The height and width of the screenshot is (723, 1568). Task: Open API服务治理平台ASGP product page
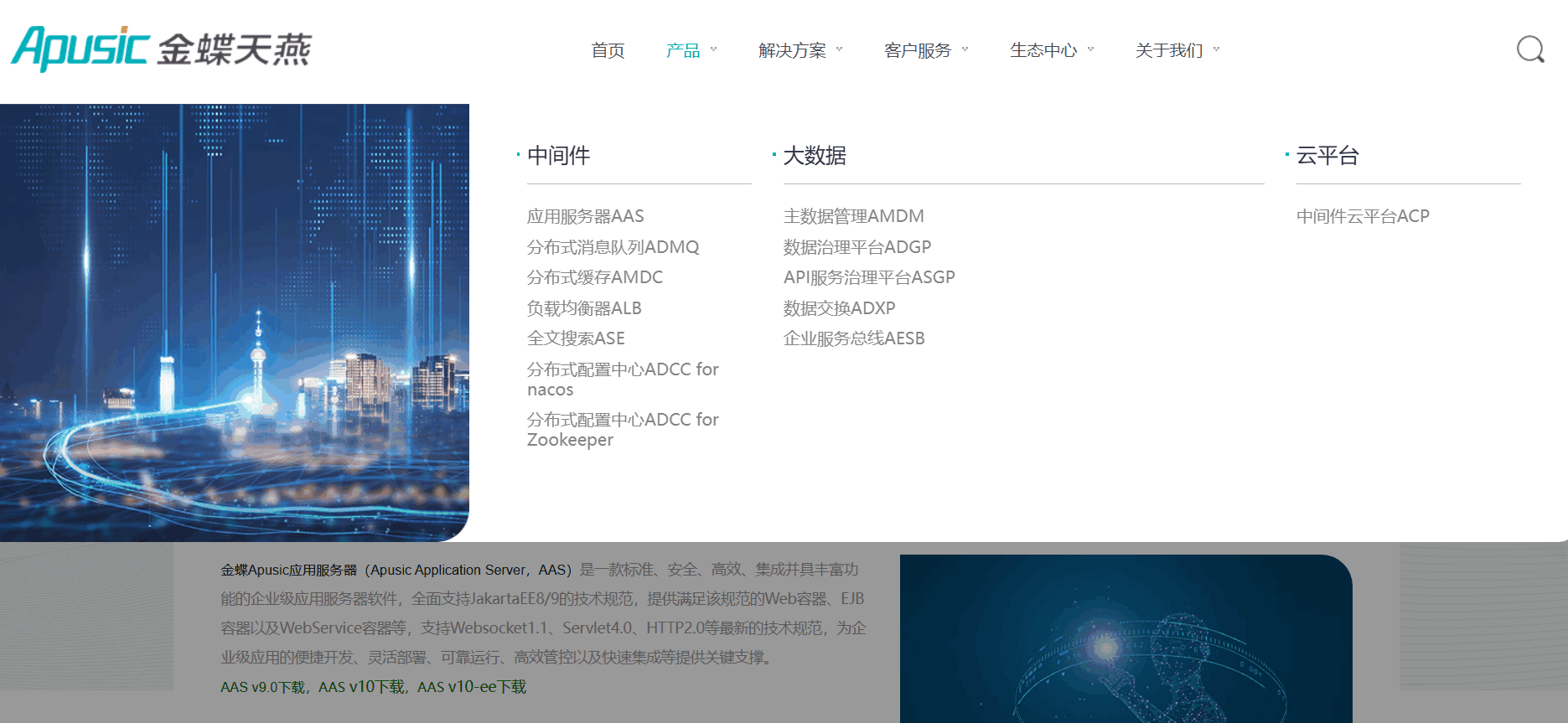[x=869, y=277]
